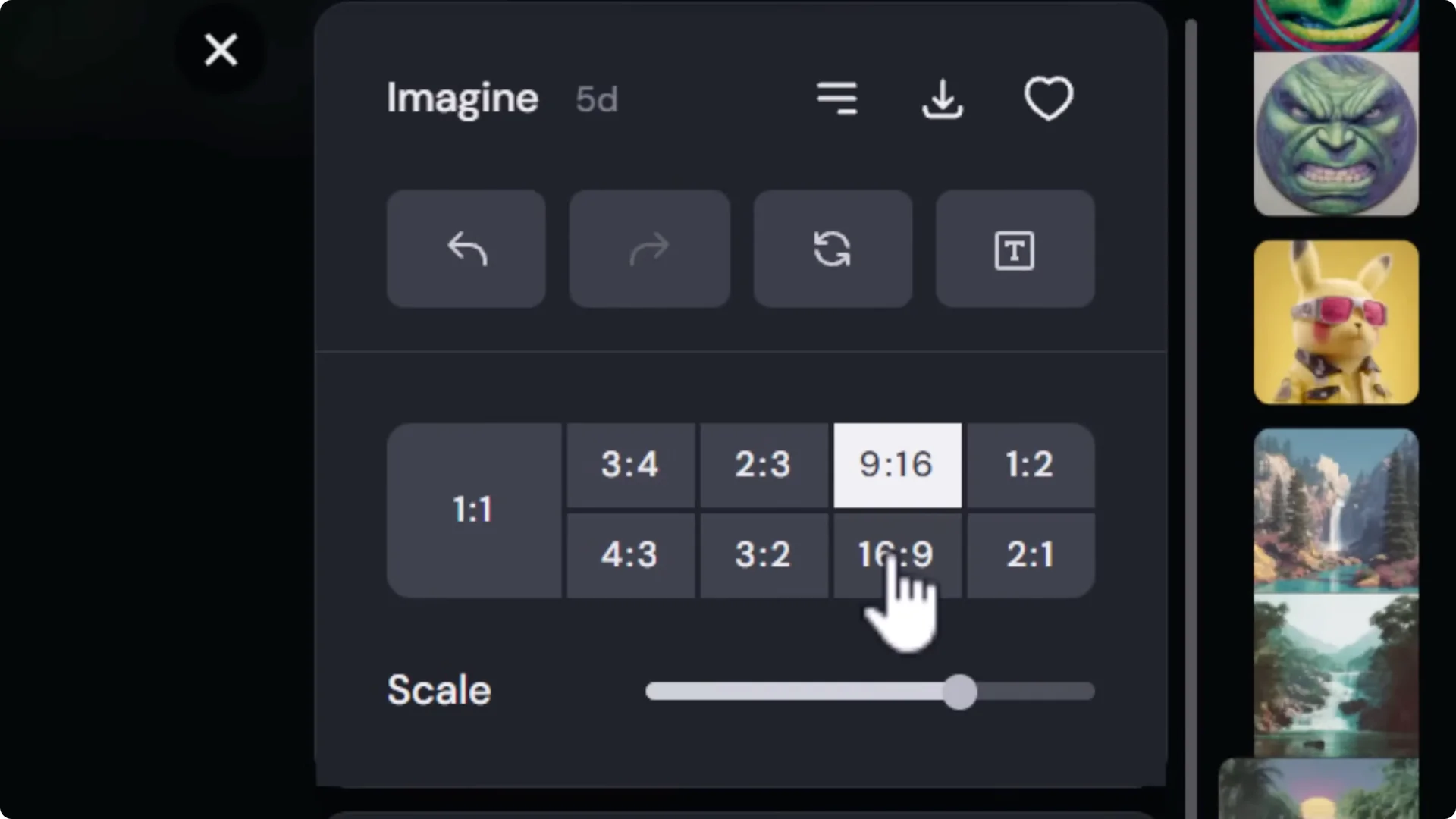Choose the 2:3 aspect ratio

coord(763,465)
